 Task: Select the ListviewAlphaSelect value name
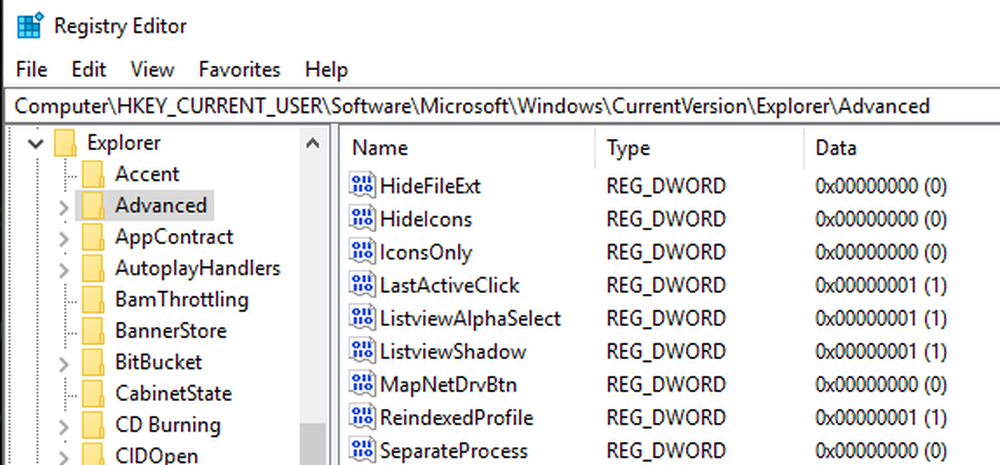471,318
